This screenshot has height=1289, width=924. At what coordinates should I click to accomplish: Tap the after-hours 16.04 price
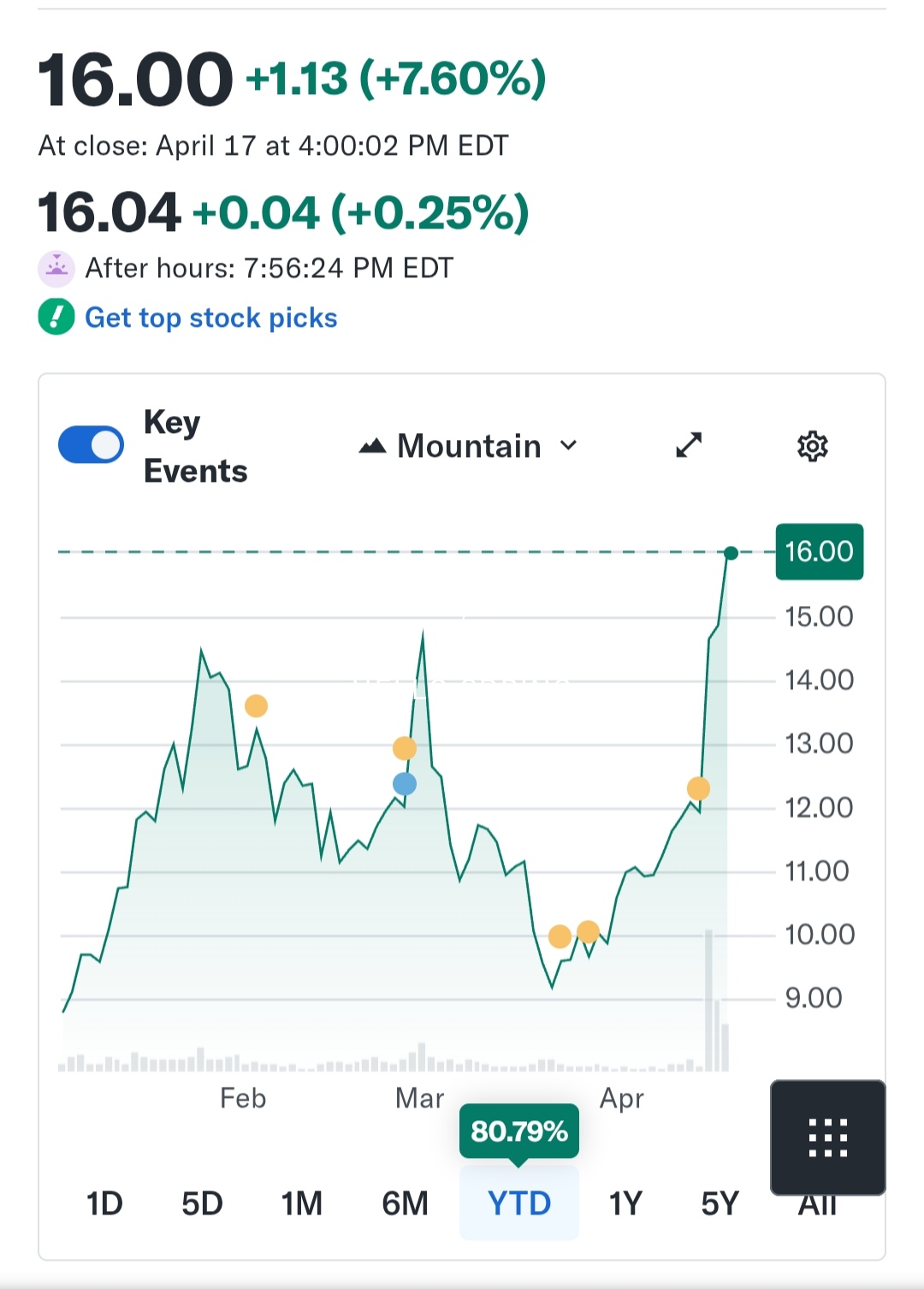point(110,212)
